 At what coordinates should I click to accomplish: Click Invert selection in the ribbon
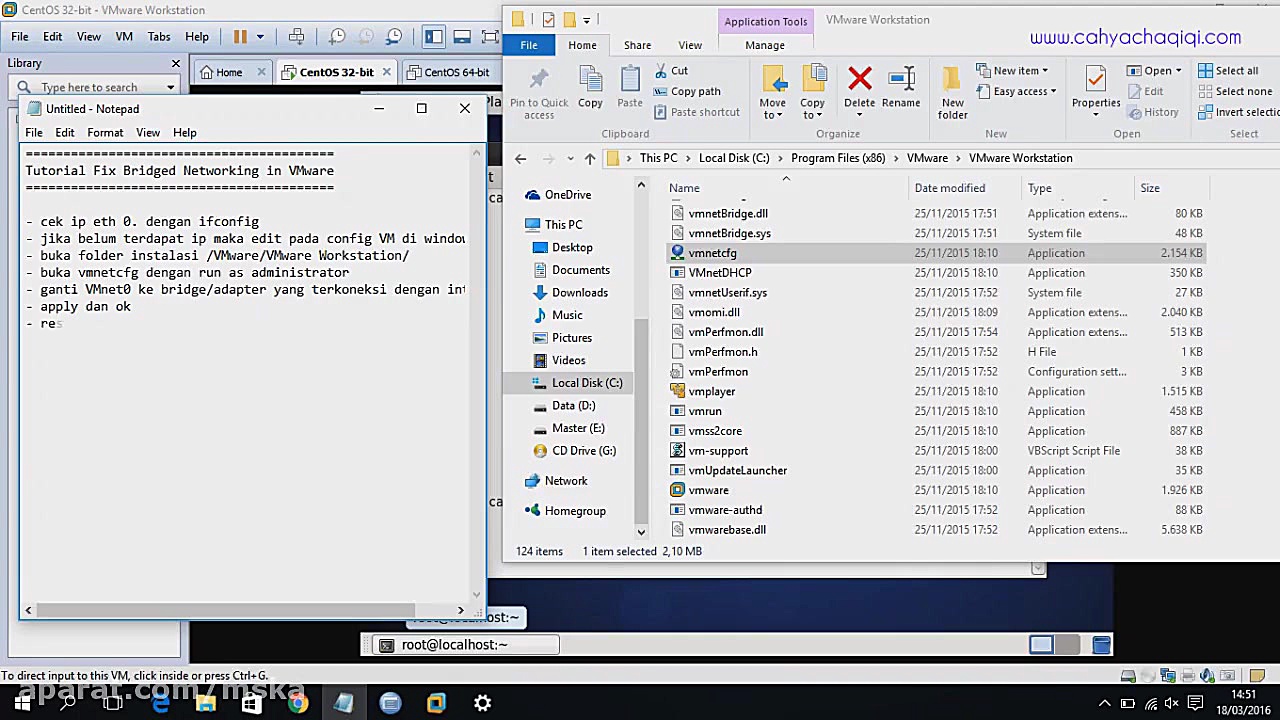(1238, 112)
